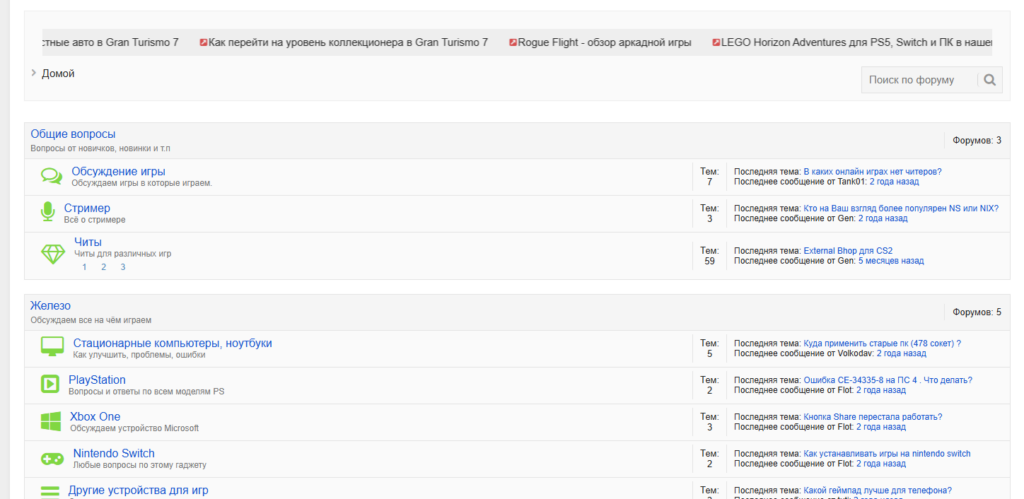The image size is (1024, 499).
Task: Click description Всё о стримере
Action: 95,220
